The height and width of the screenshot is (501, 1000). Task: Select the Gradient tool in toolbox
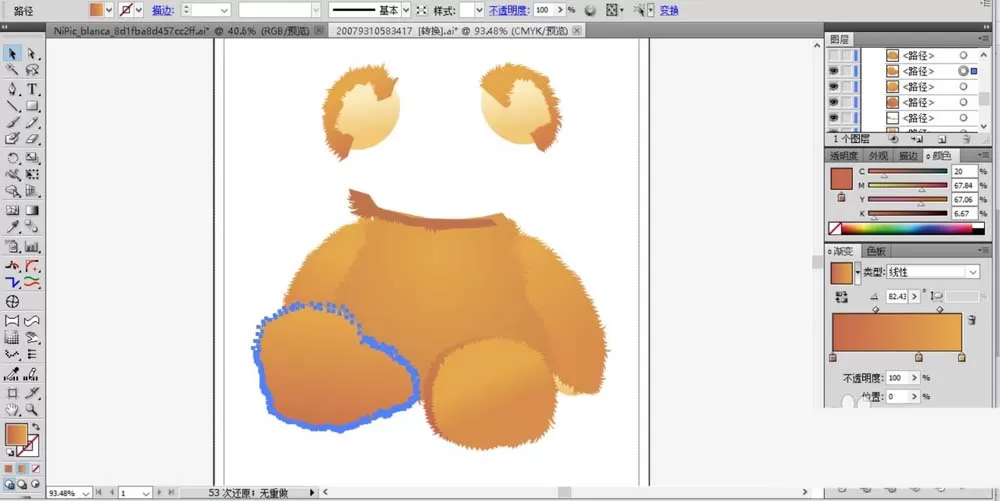coord(32,210)
